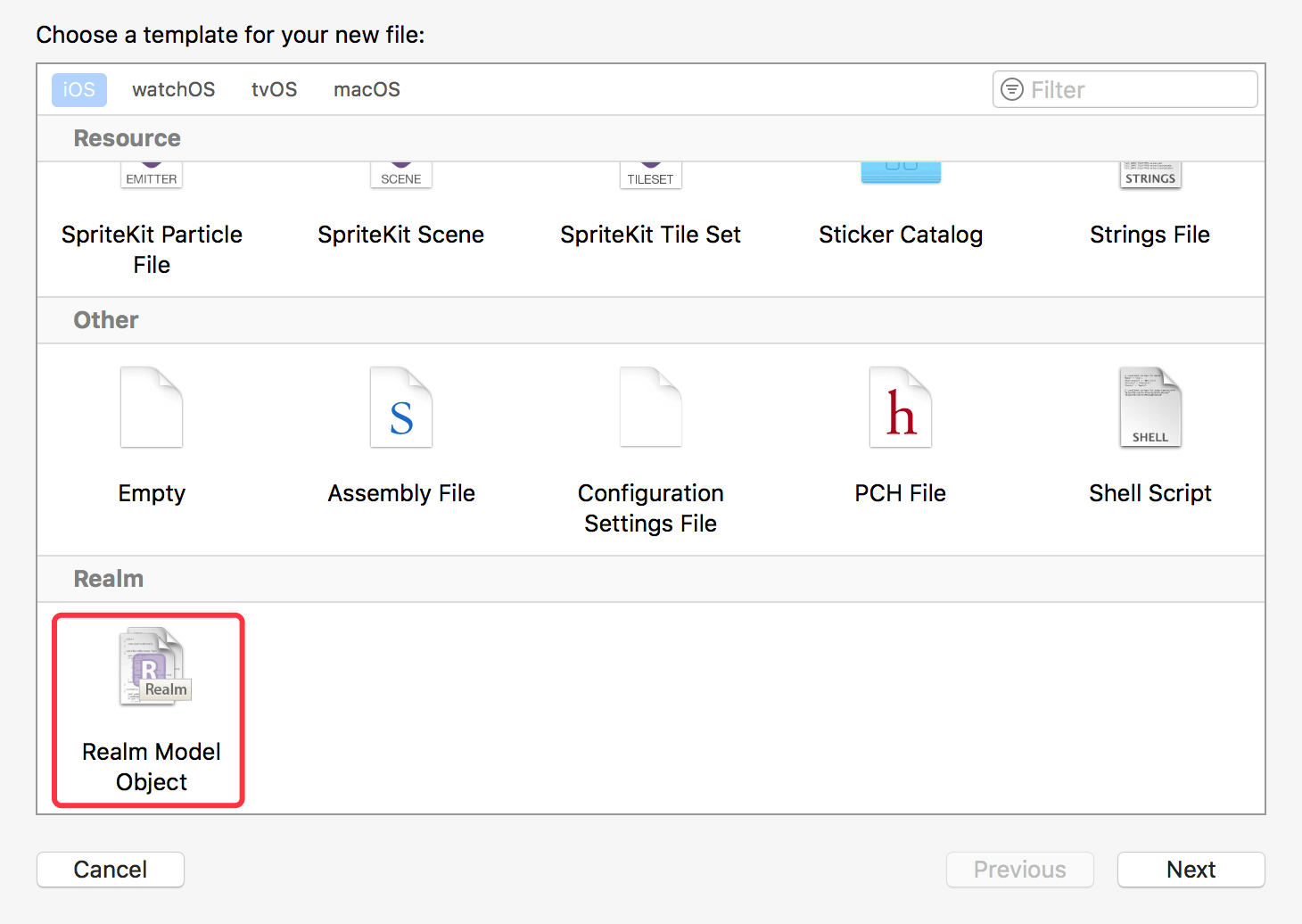The width and height of the screenshot is (1302, 924).
Task: Choose the Strings File icon
Action: 1150,175
